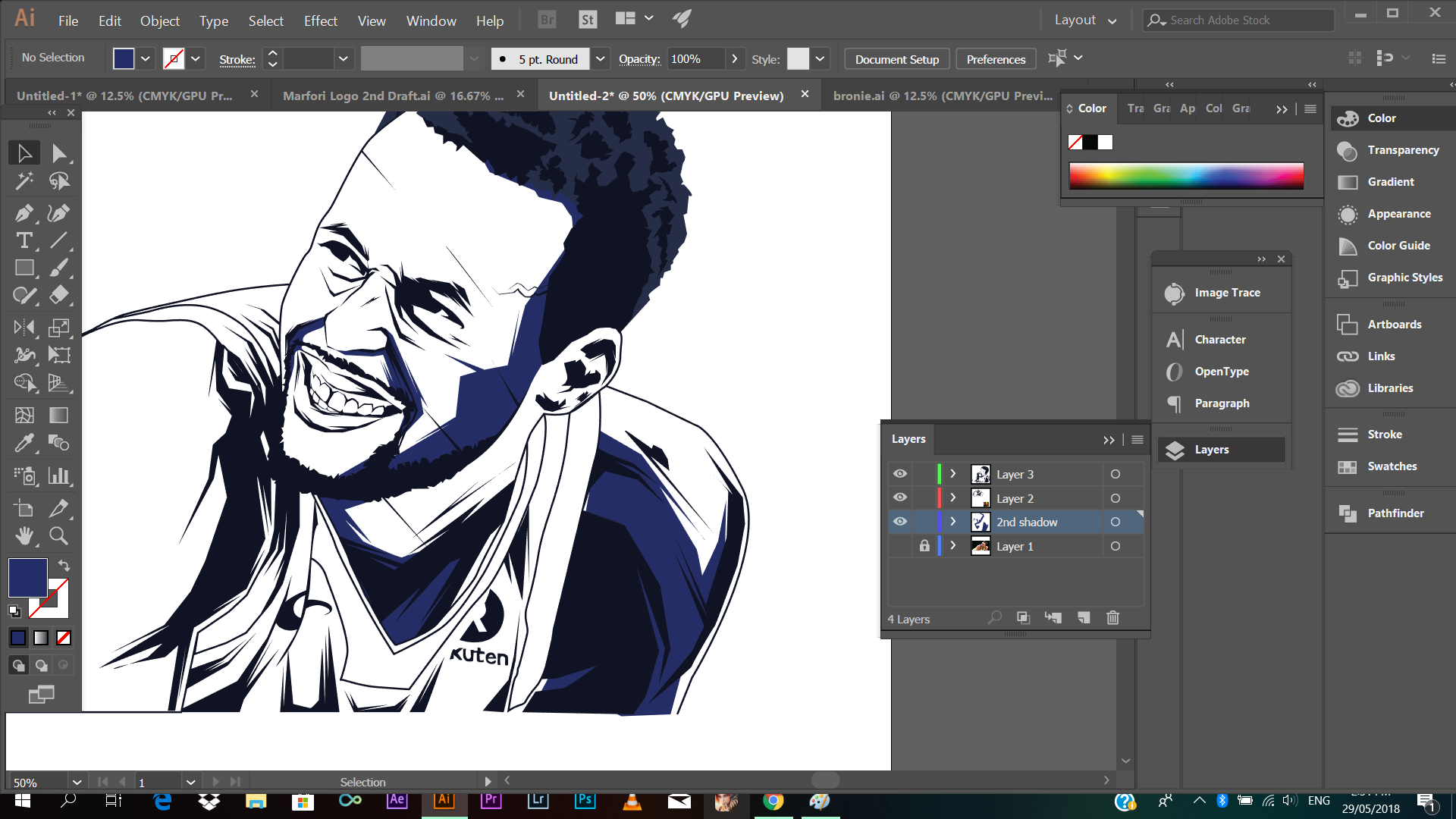
Task: Expand 2nd shadow layer contents
Action: 953,522
